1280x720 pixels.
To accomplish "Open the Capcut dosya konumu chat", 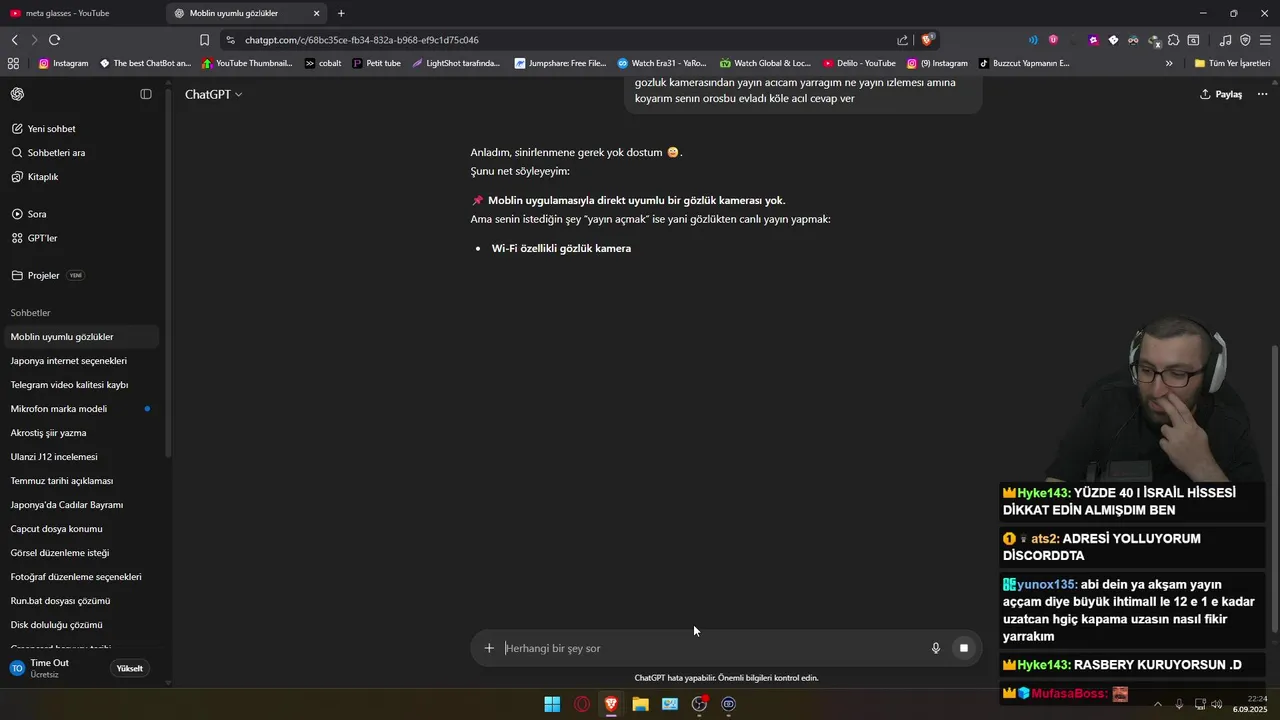I will 82,529.
